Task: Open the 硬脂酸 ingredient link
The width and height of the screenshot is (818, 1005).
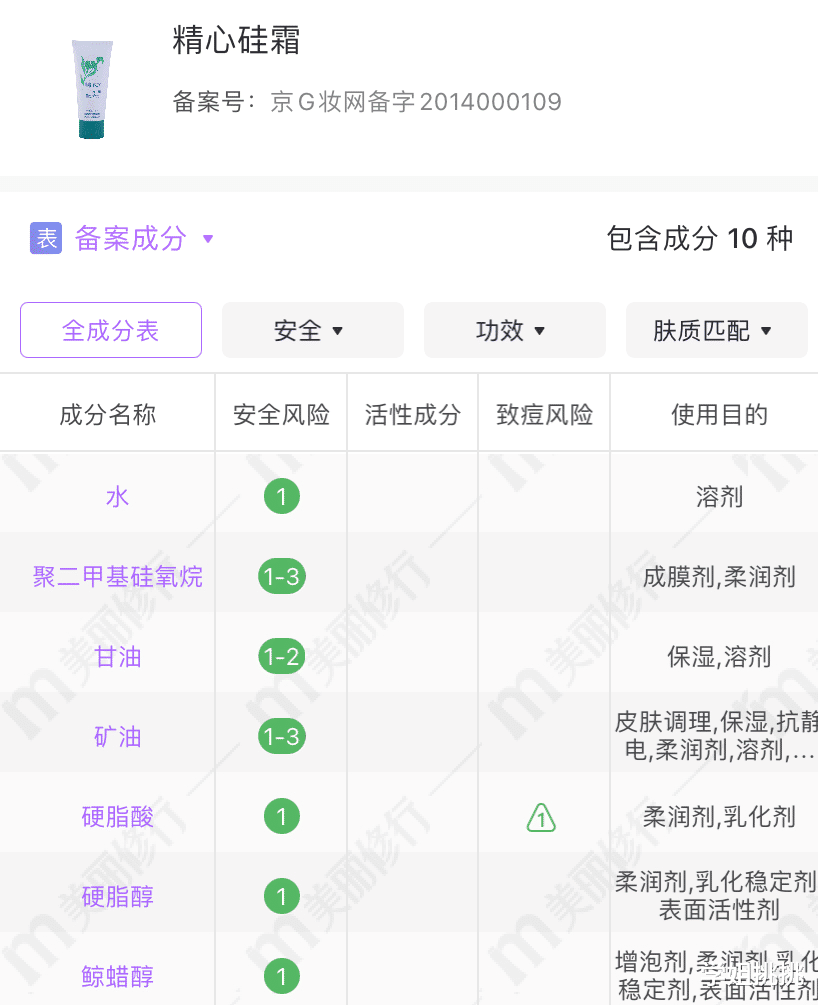Action: coord(118,817)
